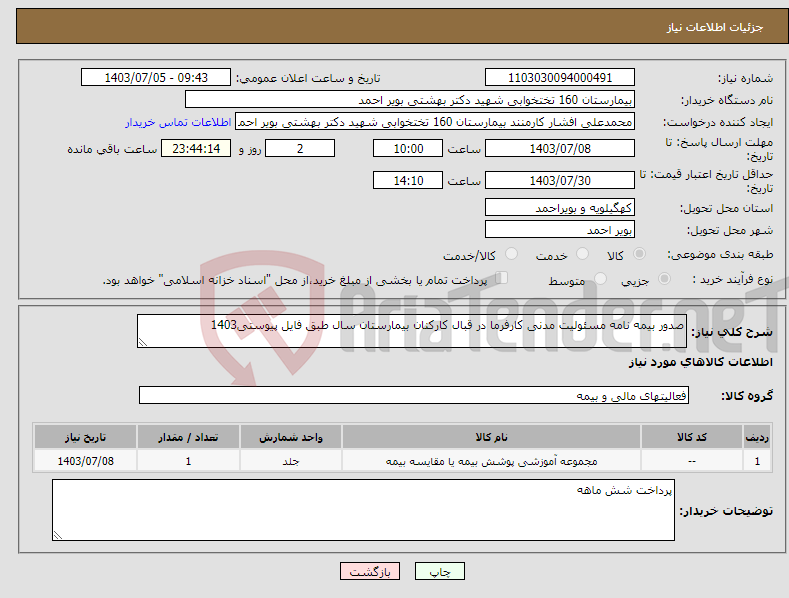Click the ردیف column header
Viewport: 789px width, 598px height.
coord(757,437)
